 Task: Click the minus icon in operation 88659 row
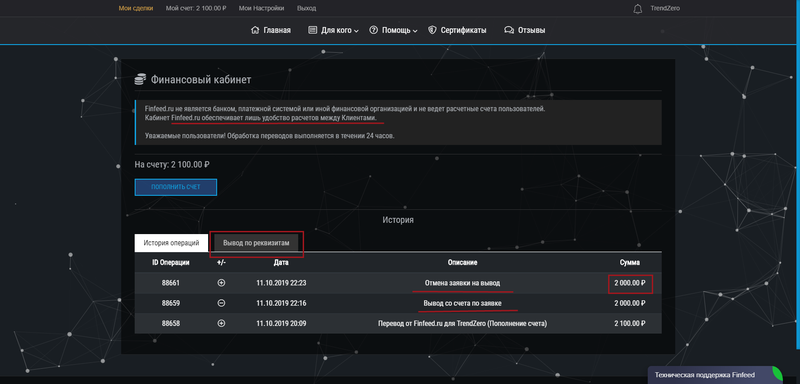(221, 303)
